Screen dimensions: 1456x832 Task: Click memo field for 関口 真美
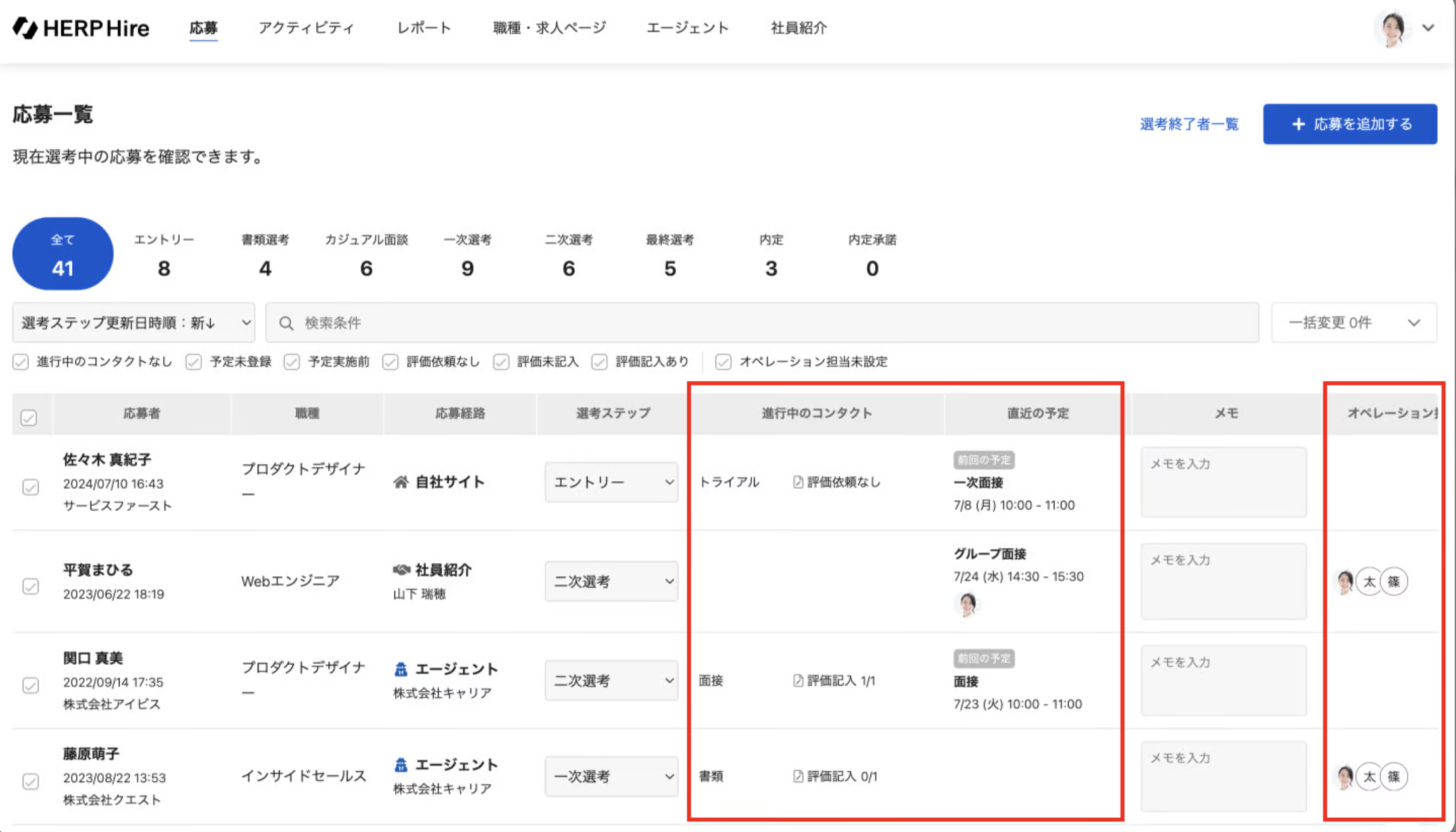tap(1224, 681)
